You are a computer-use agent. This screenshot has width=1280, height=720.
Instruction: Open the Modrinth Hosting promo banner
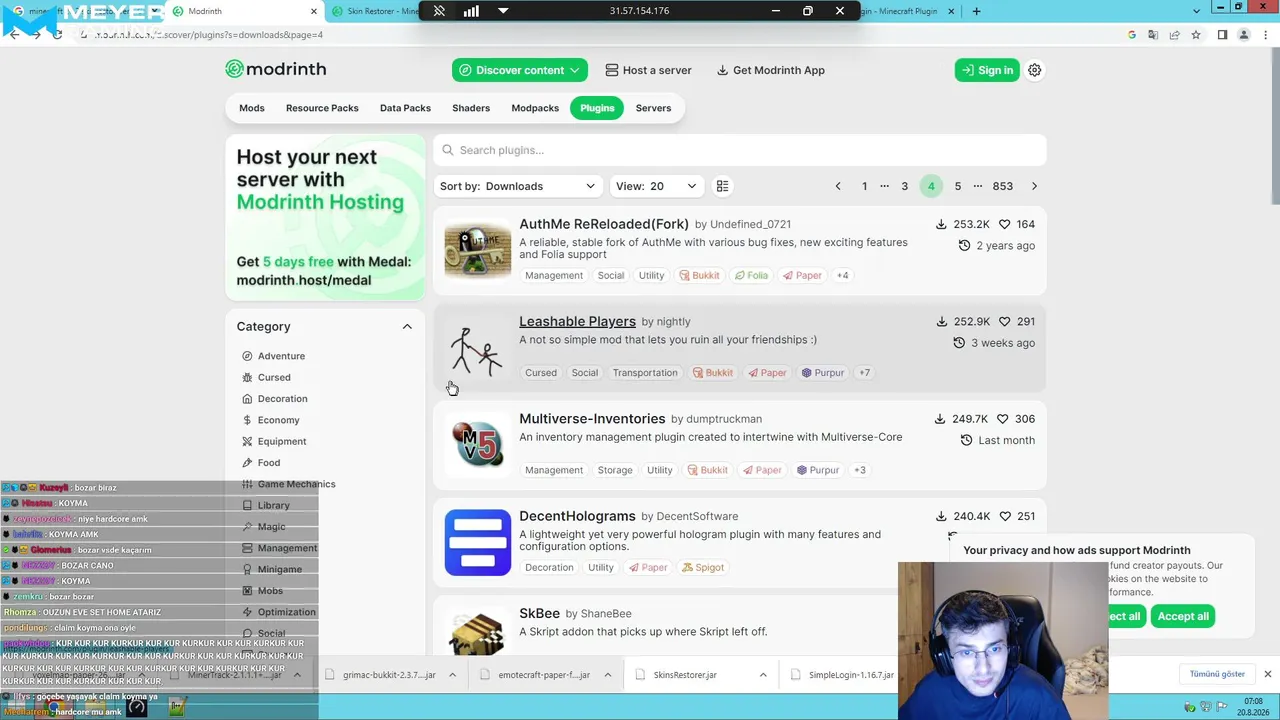pyautogui.click(x=325, y=217)
